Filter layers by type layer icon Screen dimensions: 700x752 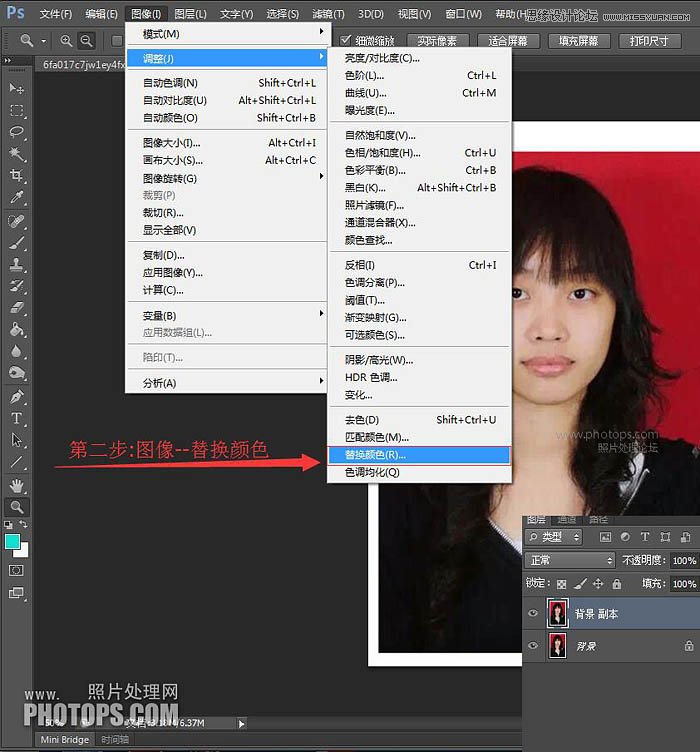(x=645, y=537)
